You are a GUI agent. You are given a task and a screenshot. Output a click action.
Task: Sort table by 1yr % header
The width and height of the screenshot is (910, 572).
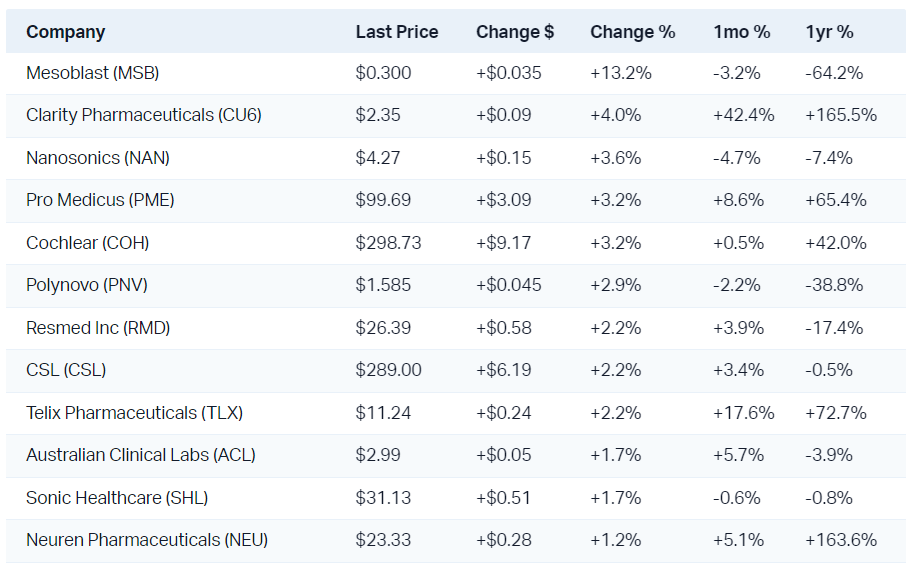[x=830, y=32]
